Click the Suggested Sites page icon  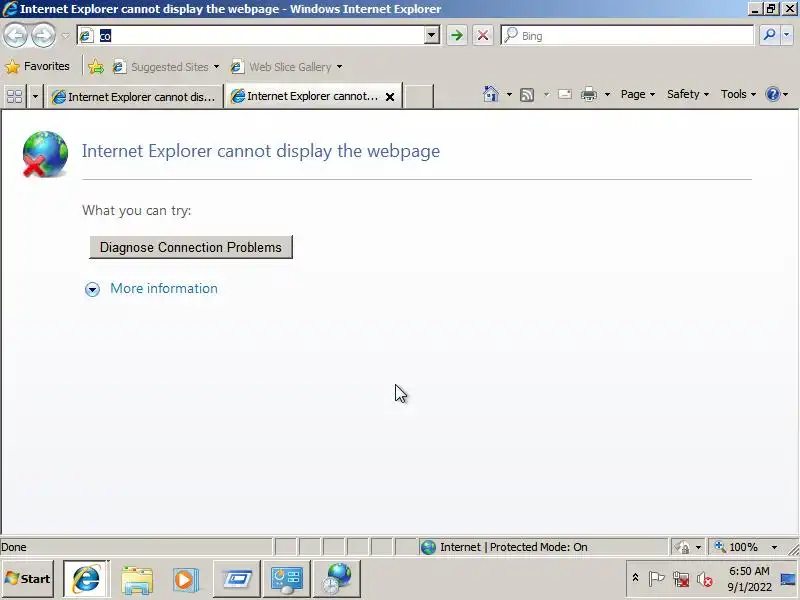coord(119,67)
